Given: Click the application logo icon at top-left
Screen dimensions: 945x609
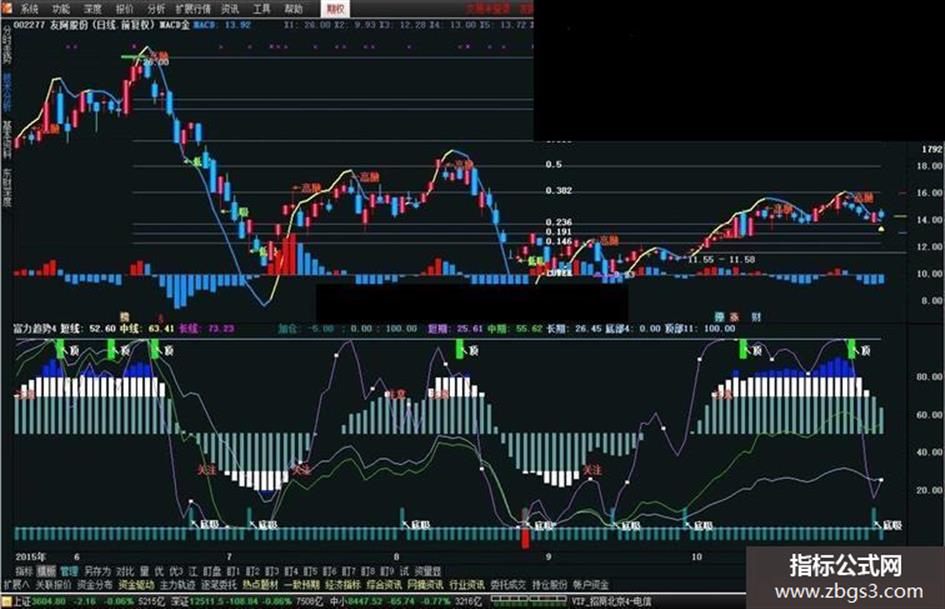Looking at the screenshot, I should 6,8.
